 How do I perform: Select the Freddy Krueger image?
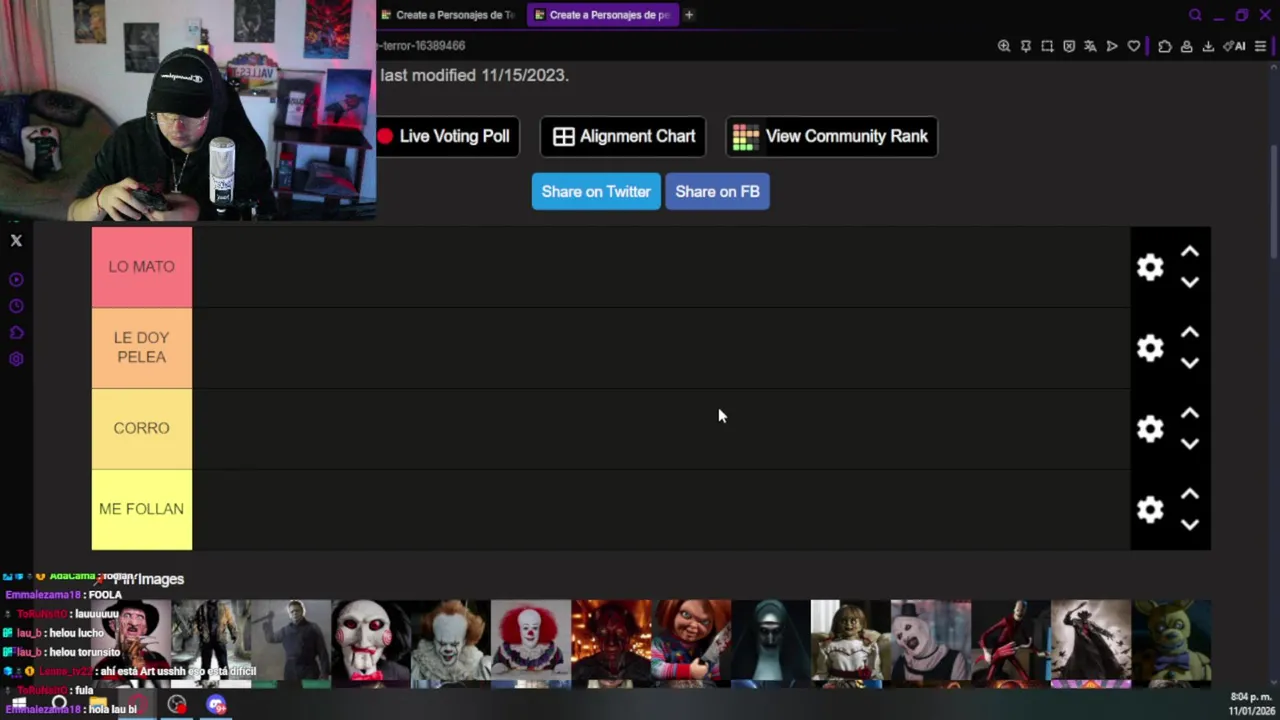130,640
